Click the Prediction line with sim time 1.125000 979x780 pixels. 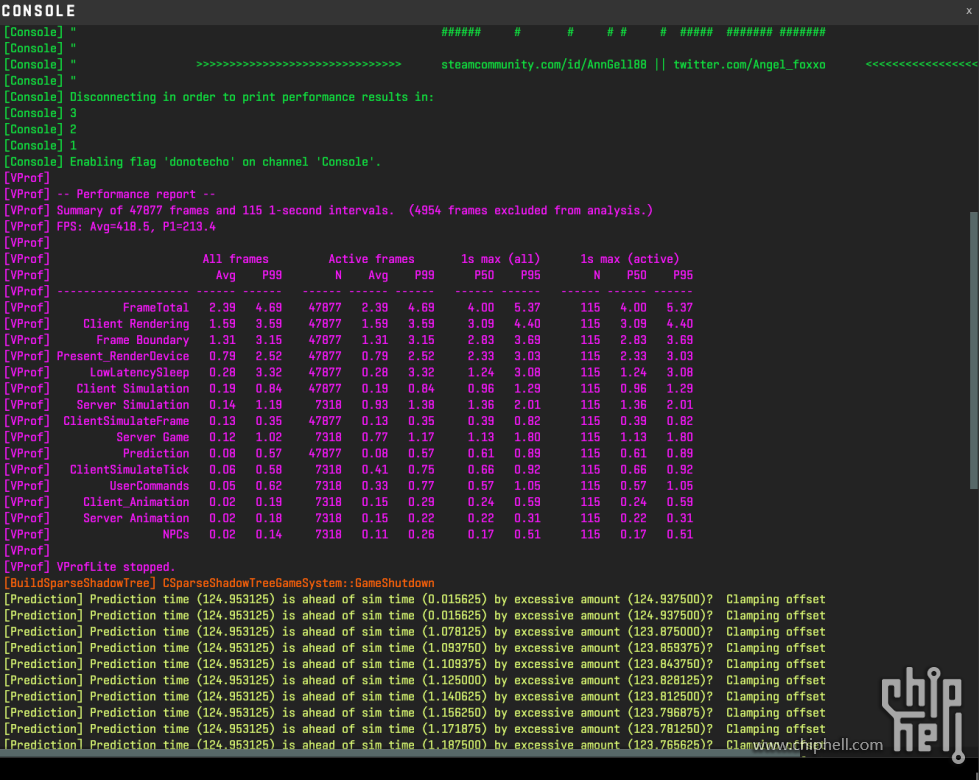coord(415,681)
